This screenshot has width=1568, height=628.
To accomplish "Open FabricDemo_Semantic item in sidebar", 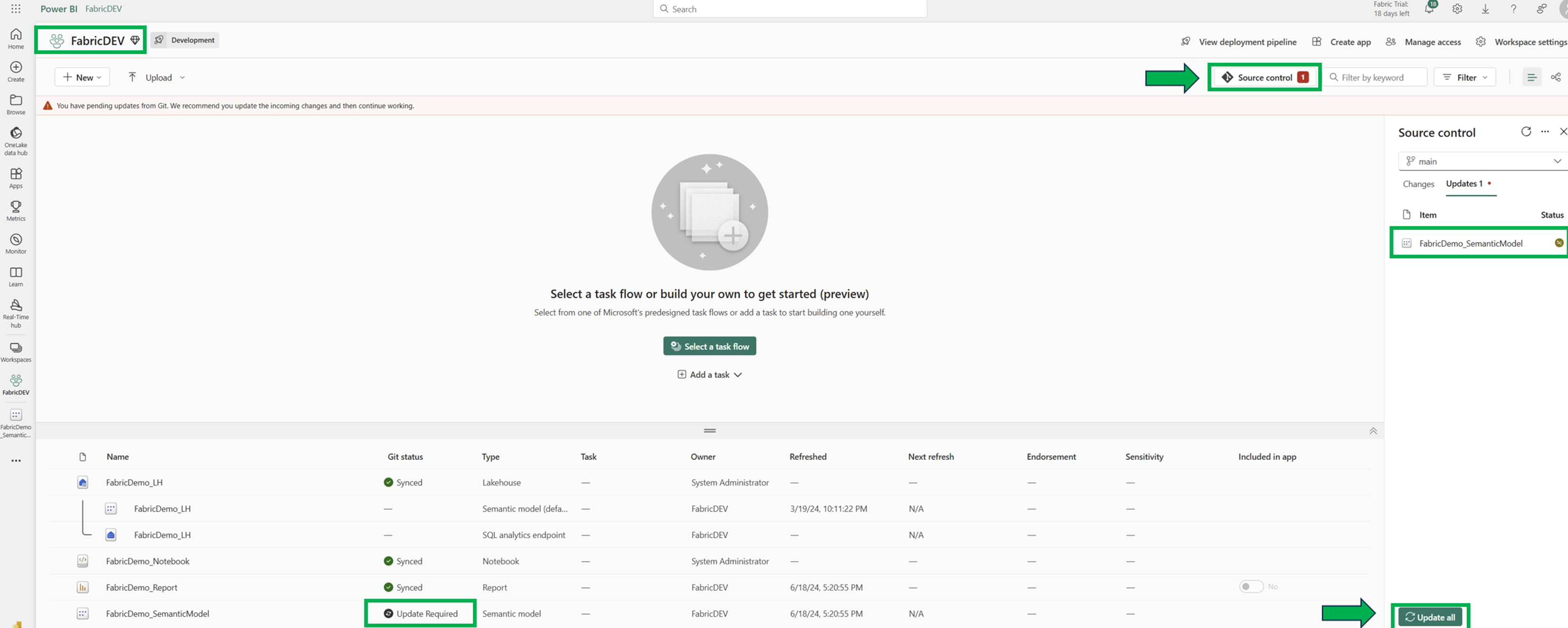I will tap(16, 423).
